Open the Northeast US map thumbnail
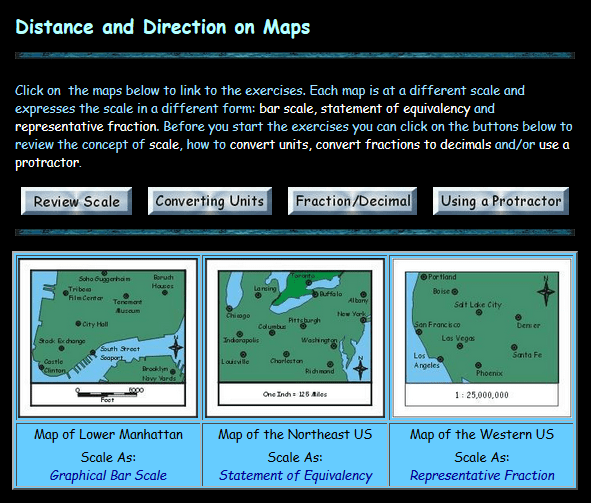Image resolution: width=591 pixels, height=503 pixels. (295, 338)
